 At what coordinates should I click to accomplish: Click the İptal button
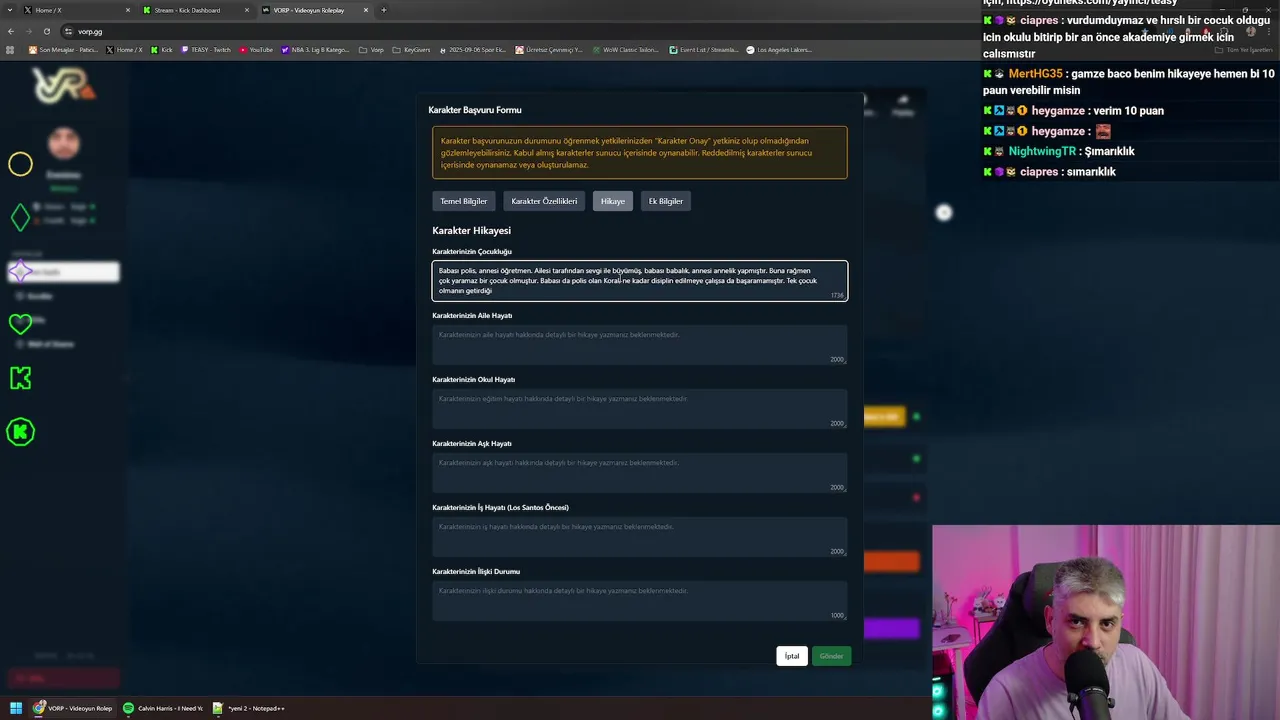pos(791,656)
